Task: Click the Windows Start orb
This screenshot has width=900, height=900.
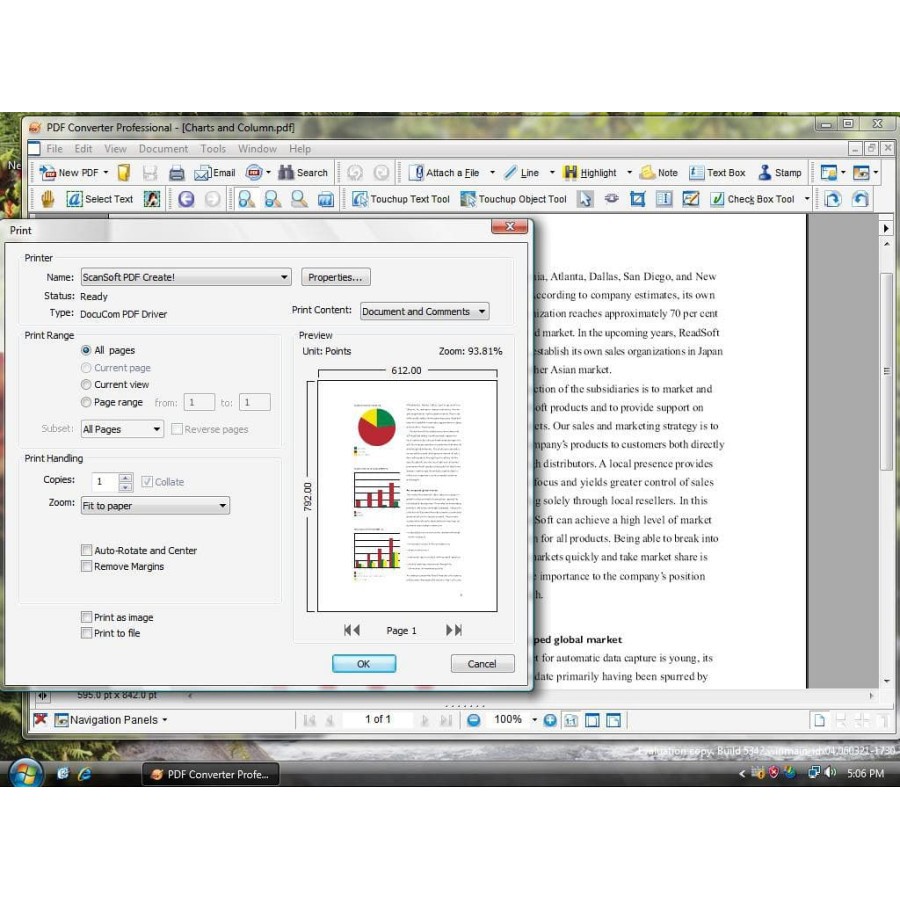Action: pos(26,774)
